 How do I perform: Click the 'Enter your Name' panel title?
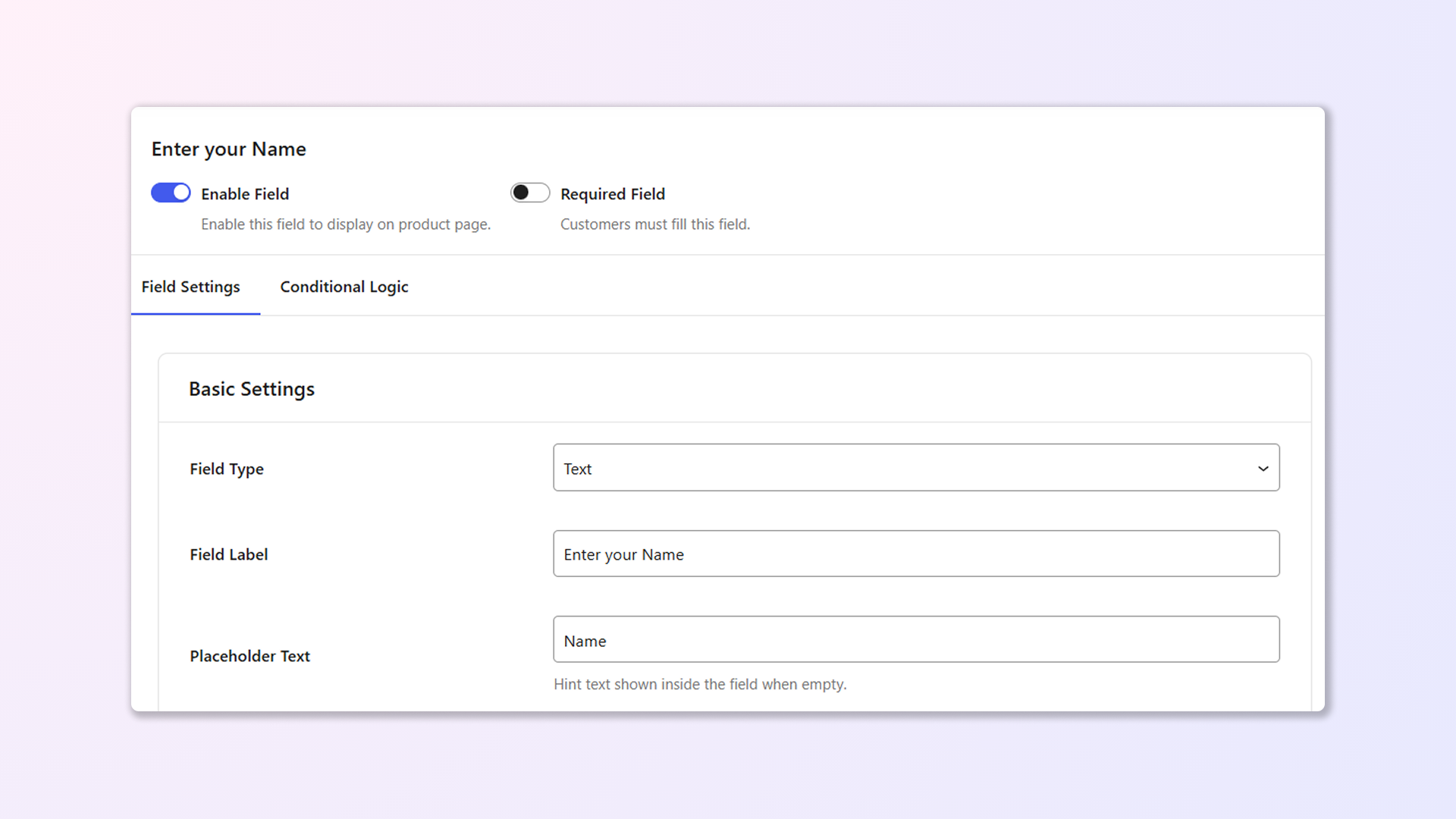pos(228,149)
